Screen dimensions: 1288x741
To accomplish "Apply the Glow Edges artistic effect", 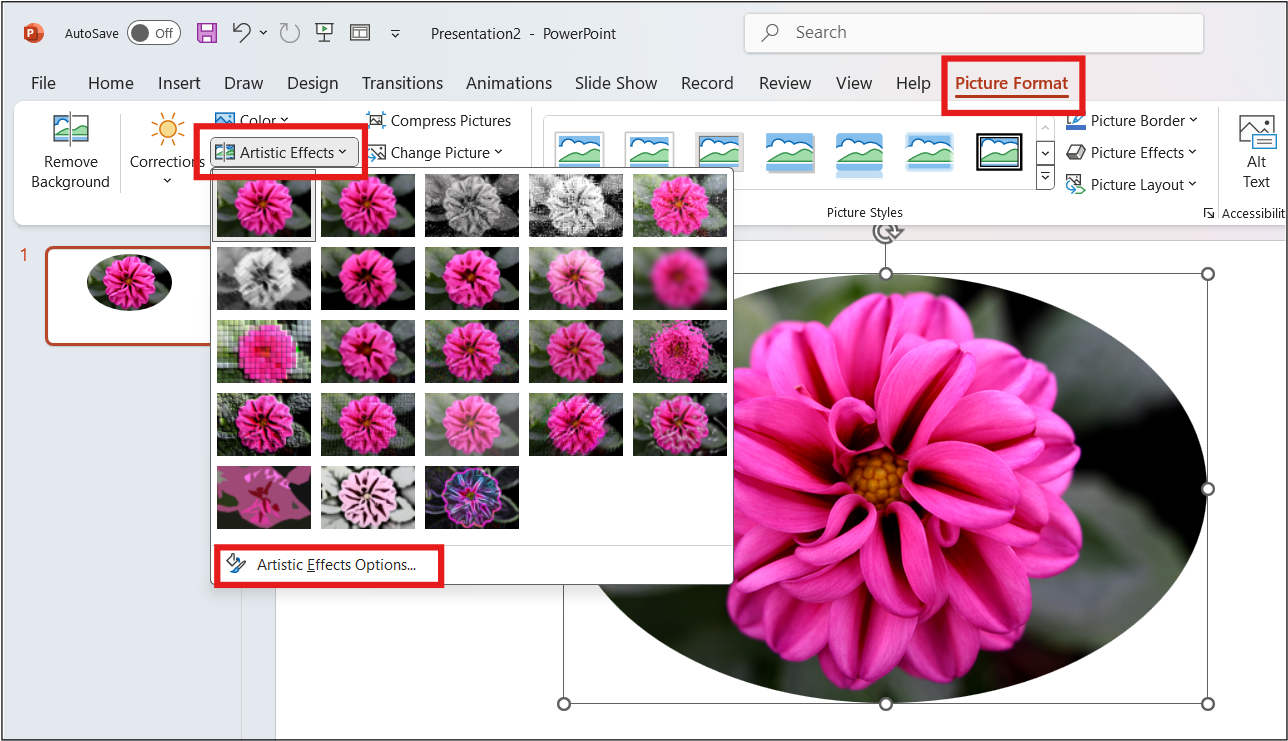I will tap(472, 497).
